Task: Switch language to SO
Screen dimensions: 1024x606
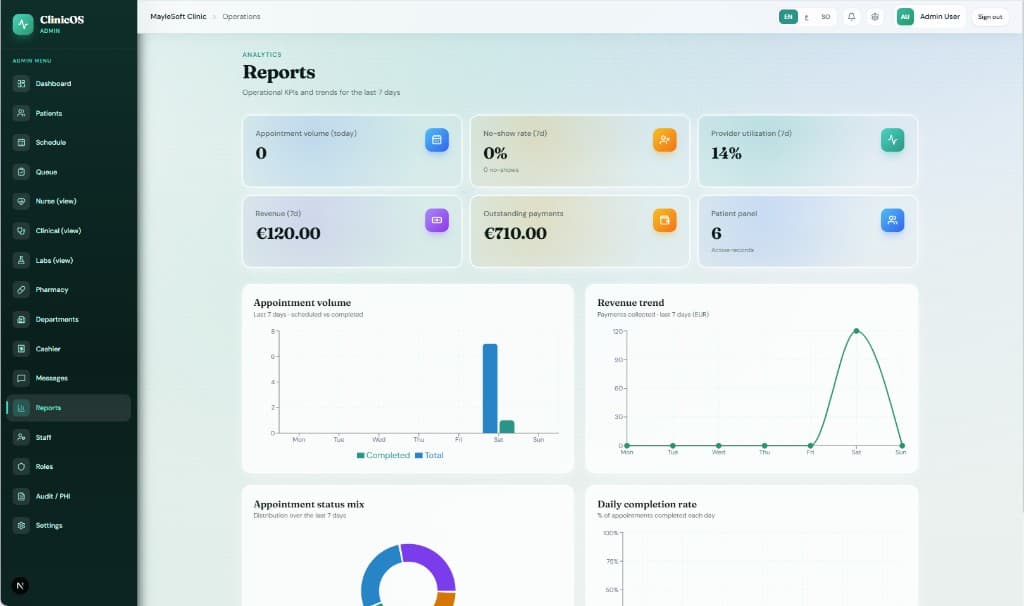Action: [825, 17]
